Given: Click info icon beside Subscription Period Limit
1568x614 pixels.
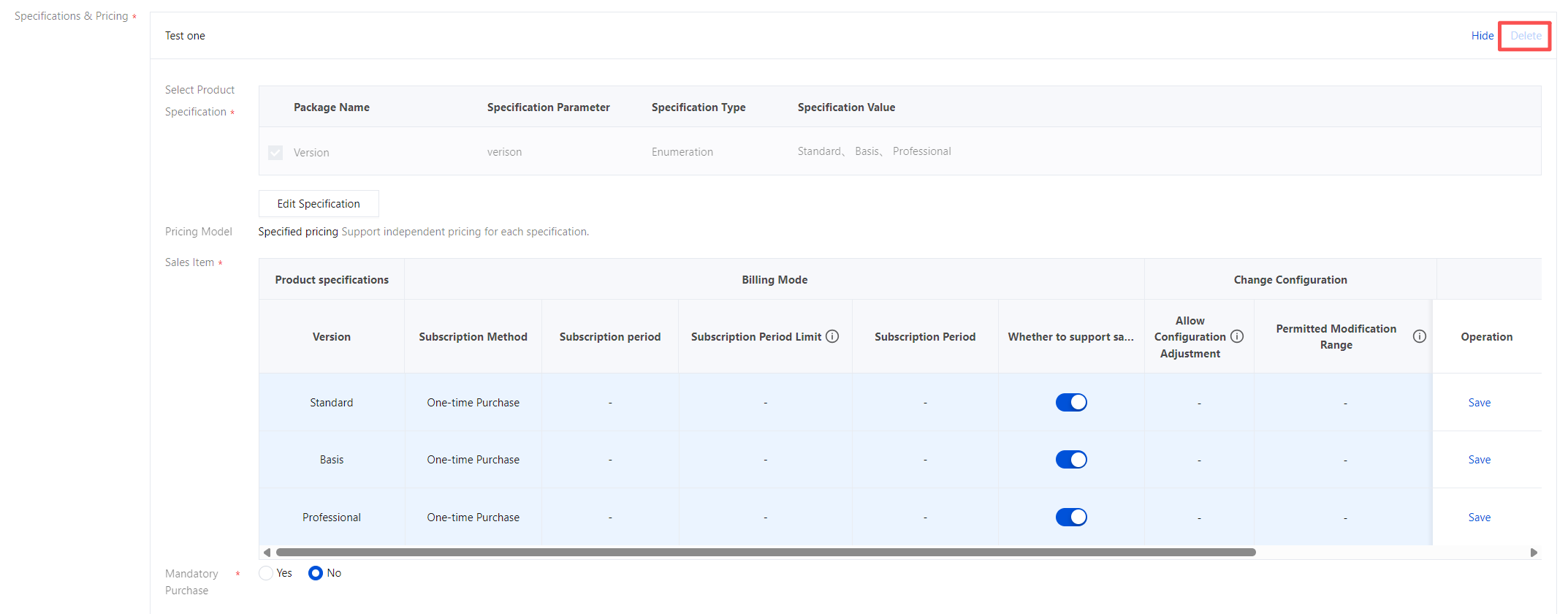Looking at the screenshot, I should 832,336.
